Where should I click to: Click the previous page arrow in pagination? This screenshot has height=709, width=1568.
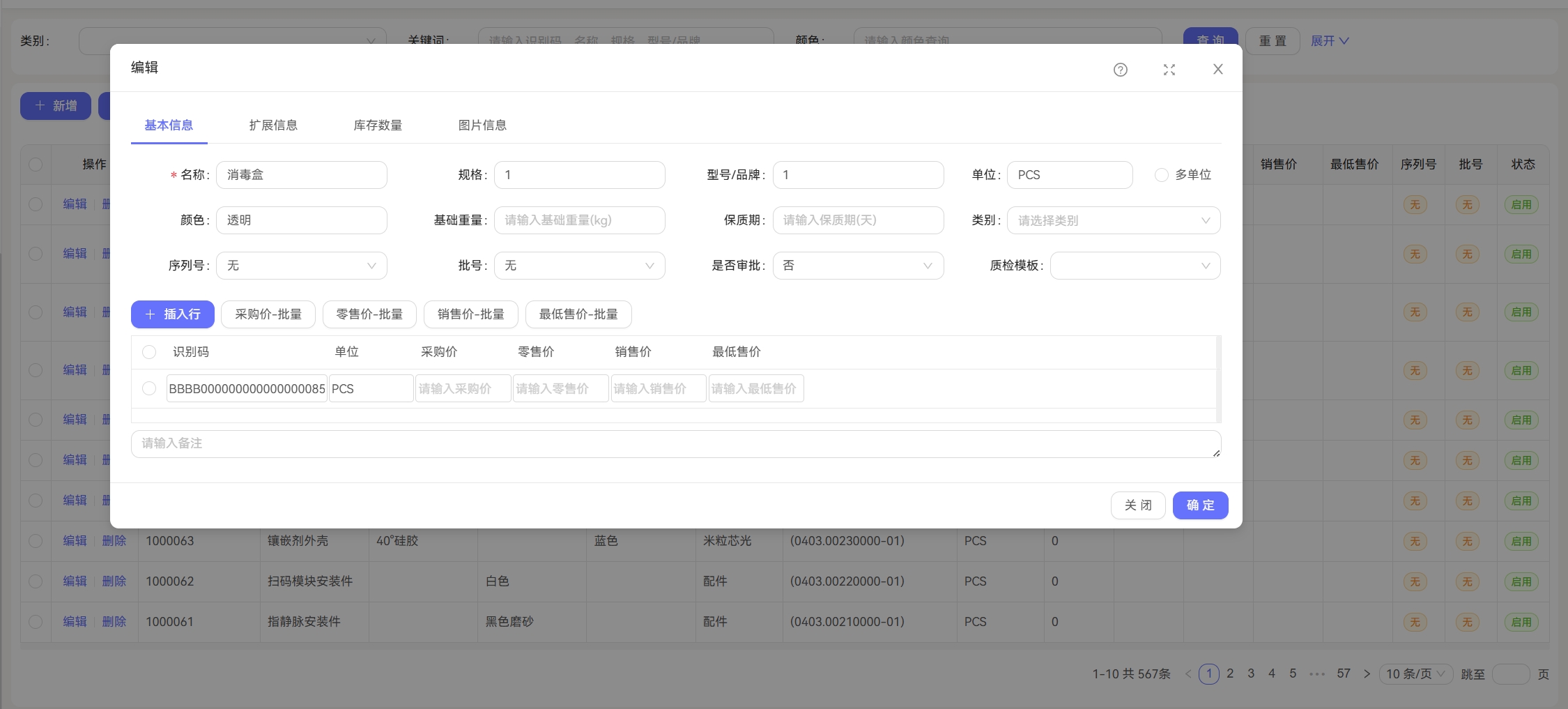click(x=1187, y=673)
